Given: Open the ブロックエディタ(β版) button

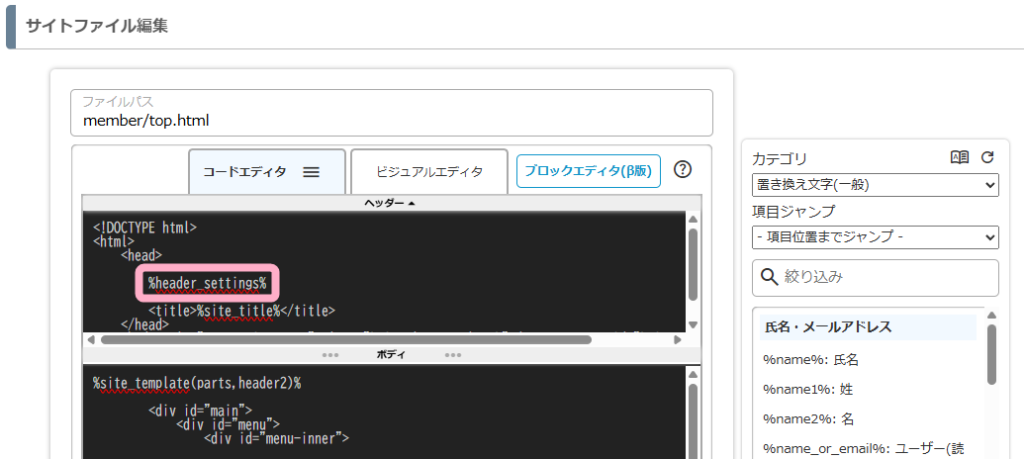Looking at the screenshot, I should (x=588, y=171).
